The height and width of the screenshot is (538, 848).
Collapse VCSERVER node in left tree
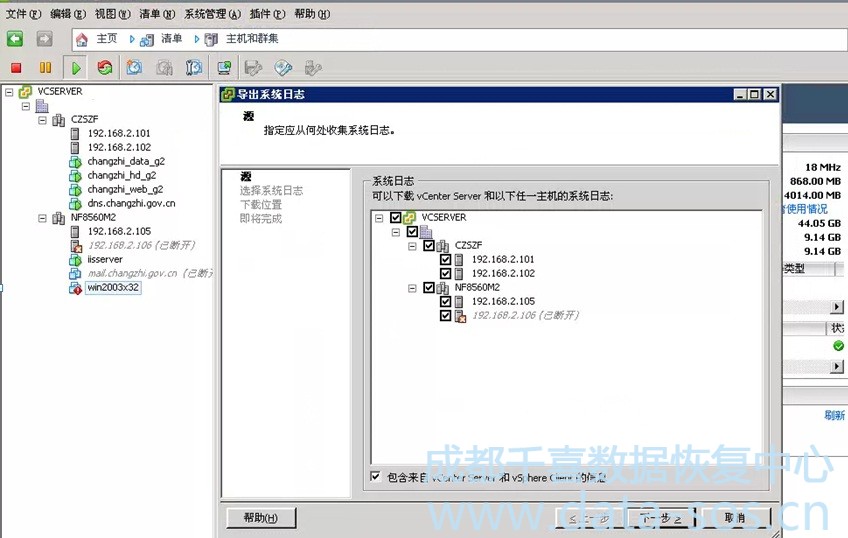point(9,92)
